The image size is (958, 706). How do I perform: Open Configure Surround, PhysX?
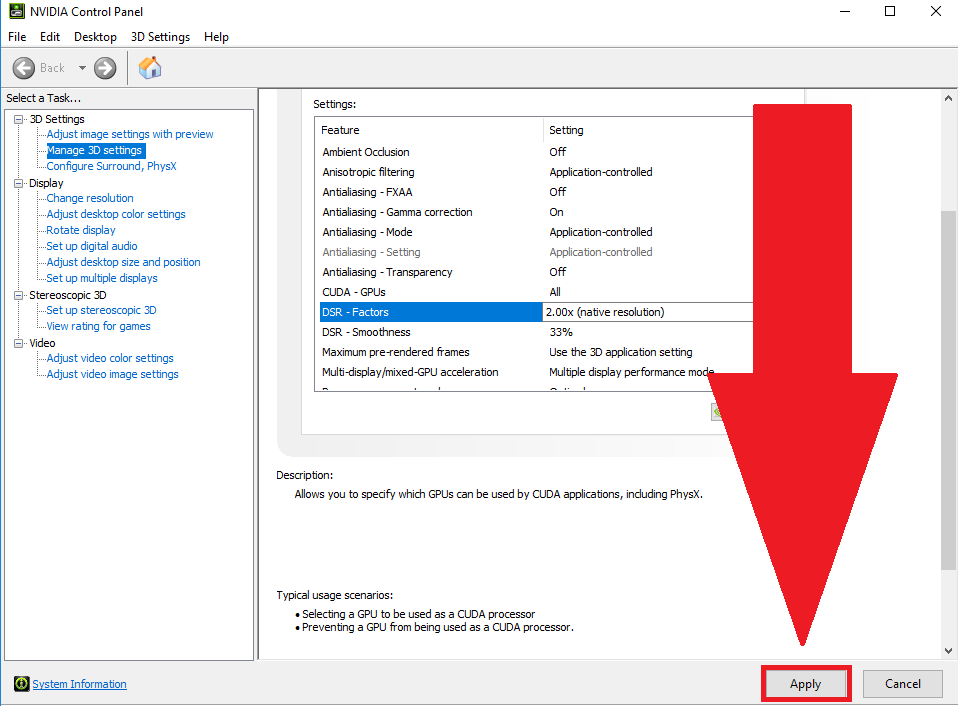coord(111,166)
